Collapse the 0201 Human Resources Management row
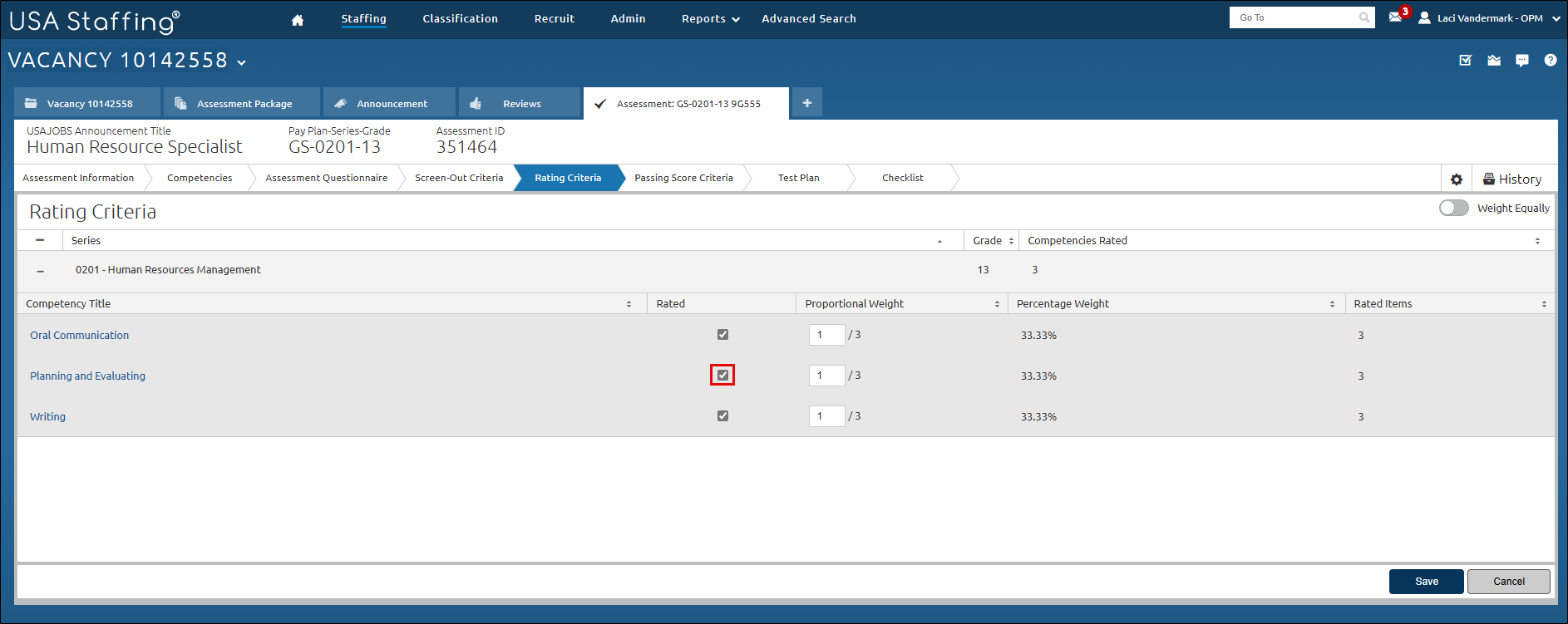 pyautogui.click(x=40, y=271)
